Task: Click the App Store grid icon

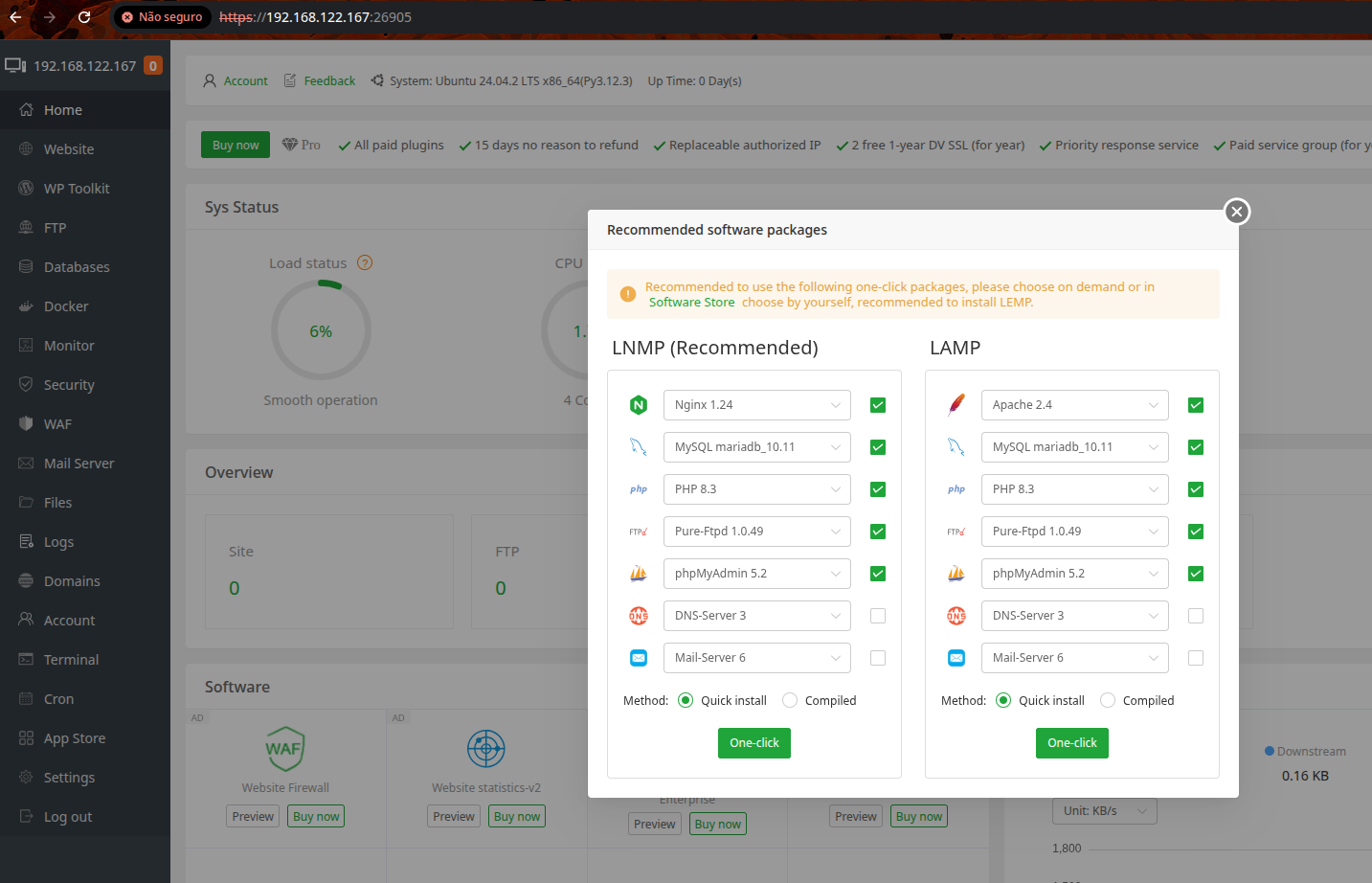Action: pyautogui.click(x=26, y=738)
